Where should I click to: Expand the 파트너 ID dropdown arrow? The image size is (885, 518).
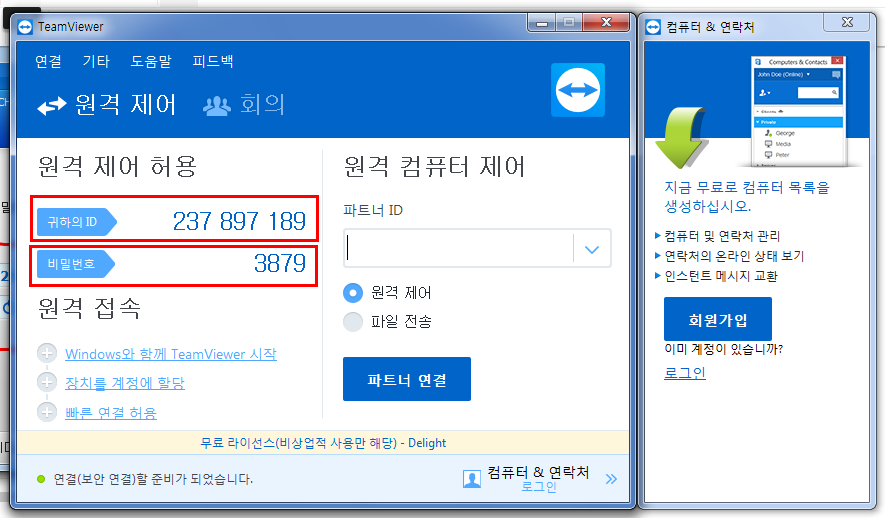point(591,250)
